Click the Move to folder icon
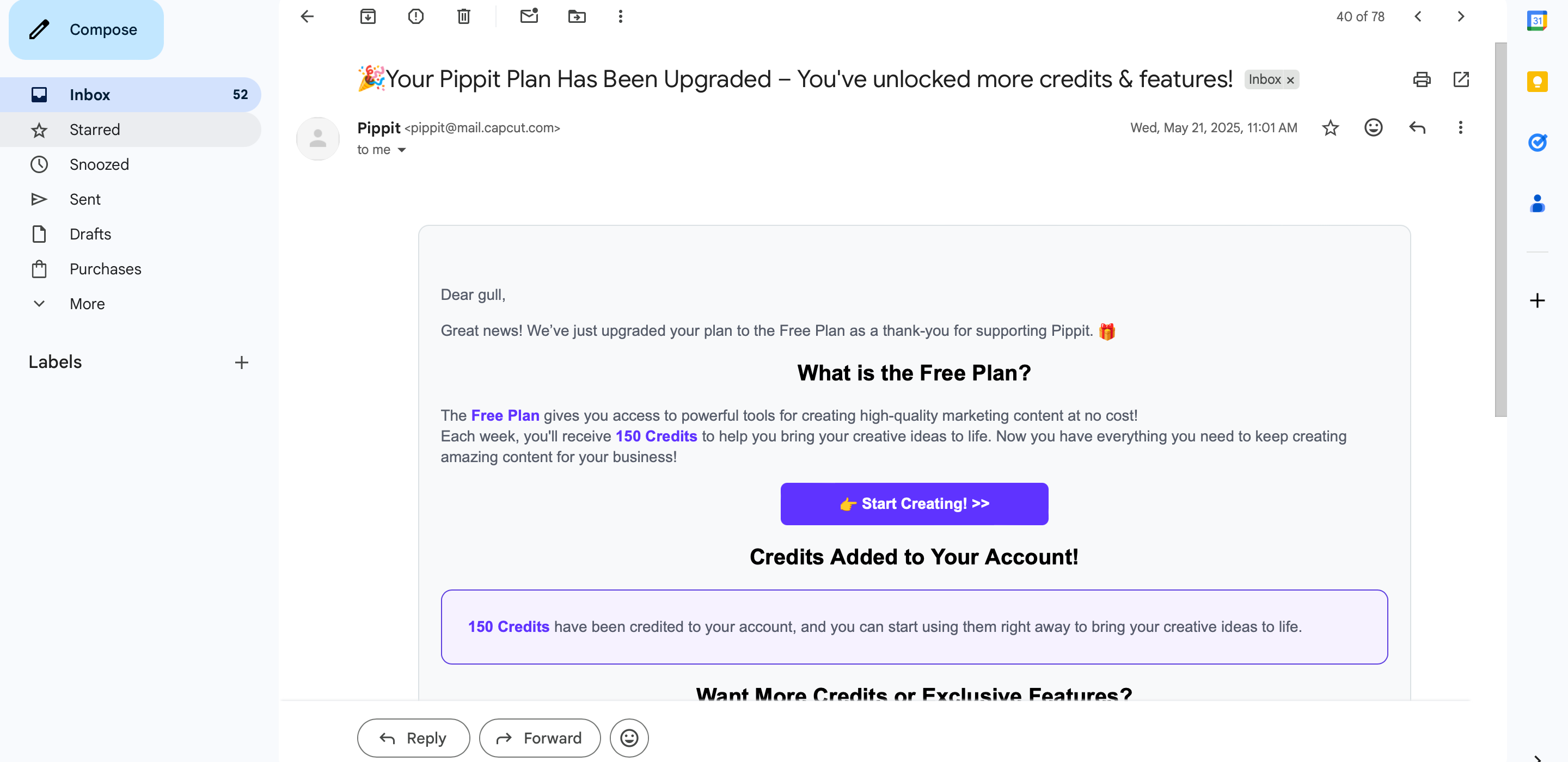 [577, 16]
